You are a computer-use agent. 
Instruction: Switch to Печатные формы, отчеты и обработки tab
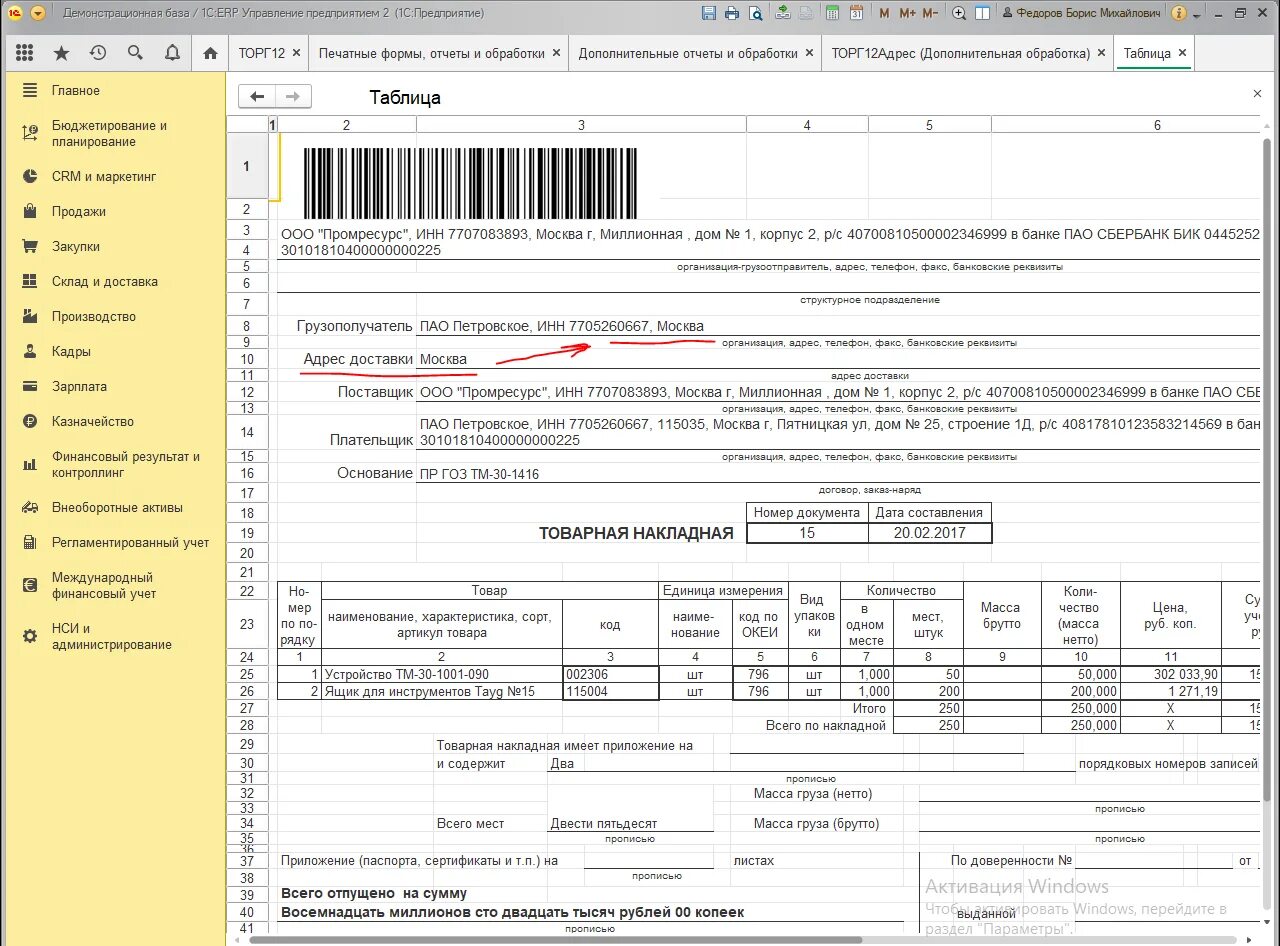tap(432, 53)
